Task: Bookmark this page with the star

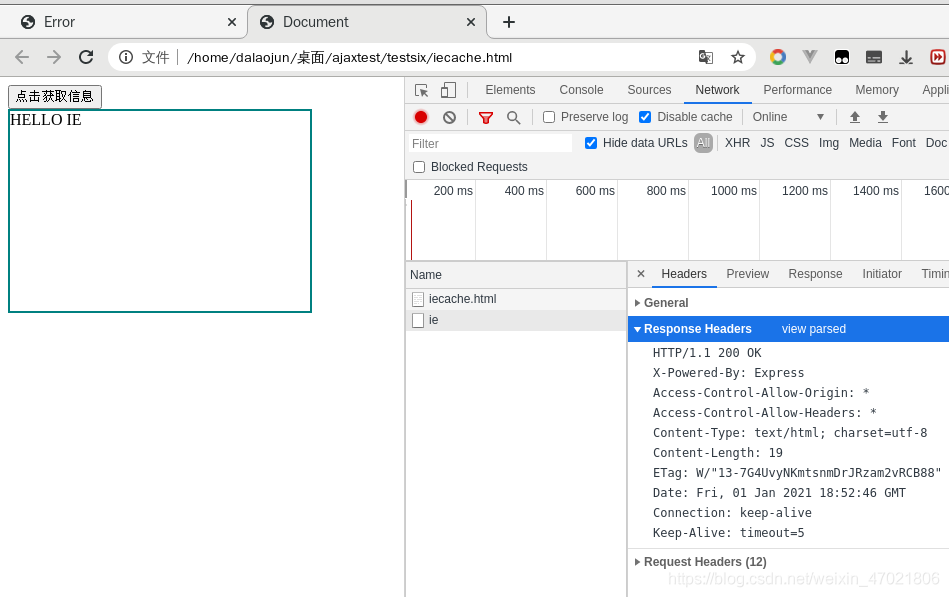Action: [738, 58]
